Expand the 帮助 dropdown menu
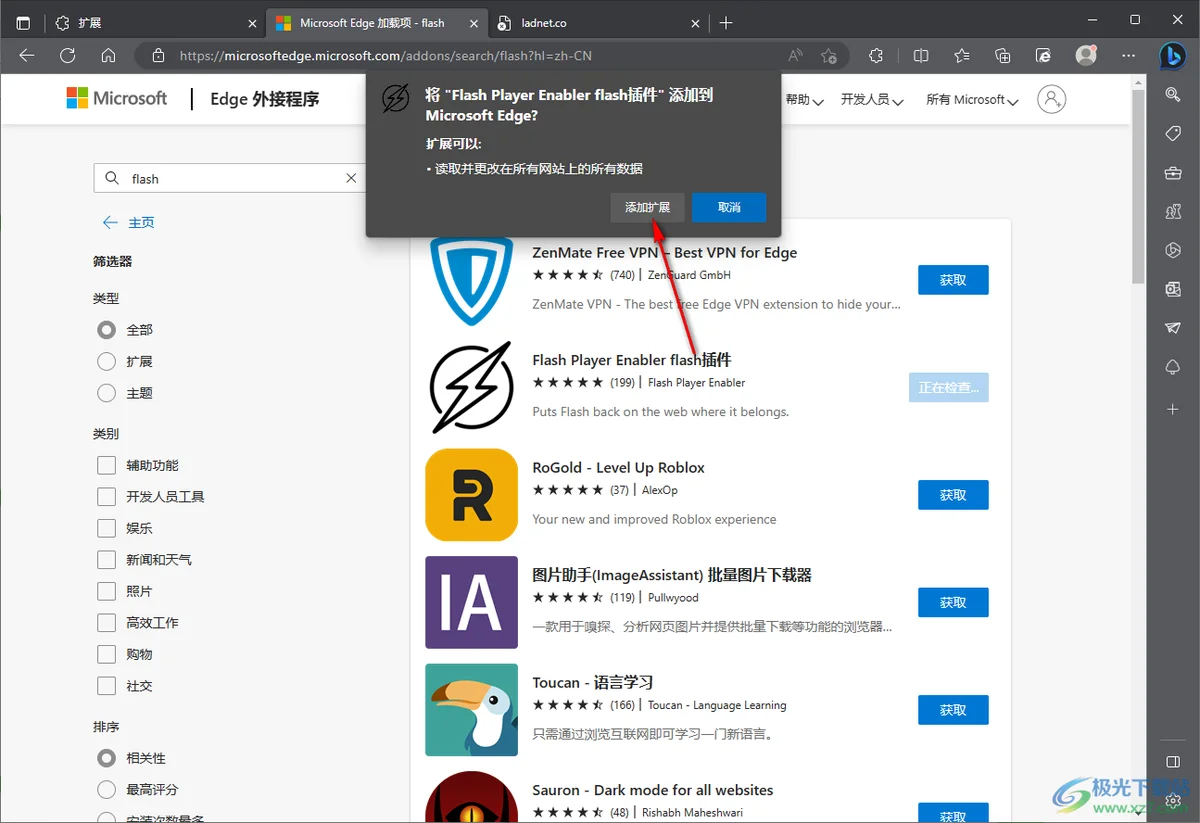The width and height of the screenshot is (1200, 823). point(804,100)
